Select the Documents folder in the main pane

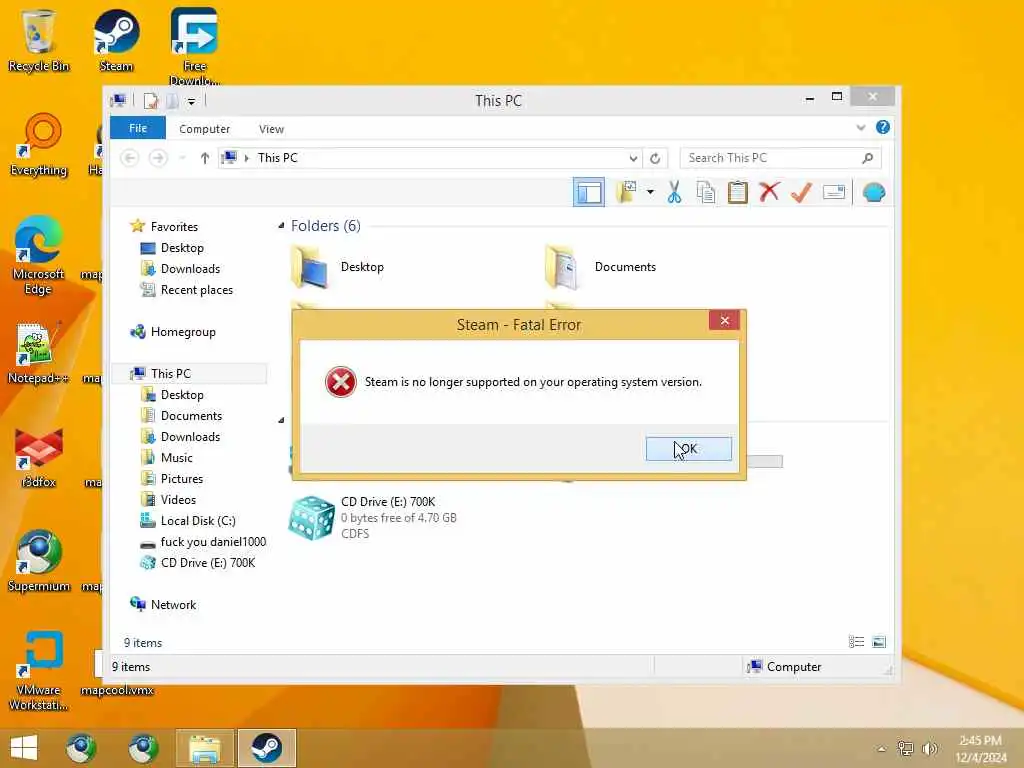601,266
